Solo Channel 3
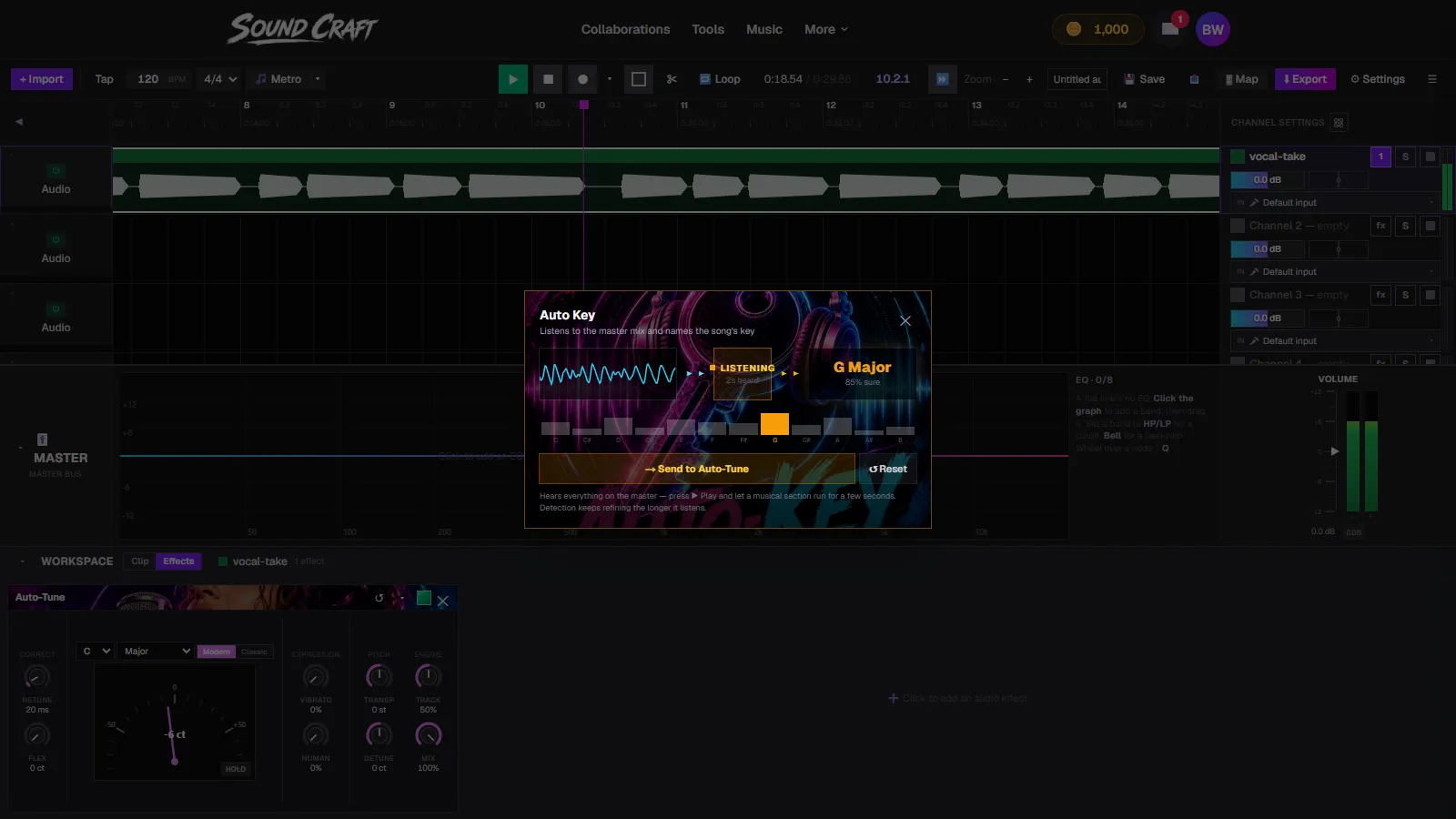 (x=1405, y=295)
